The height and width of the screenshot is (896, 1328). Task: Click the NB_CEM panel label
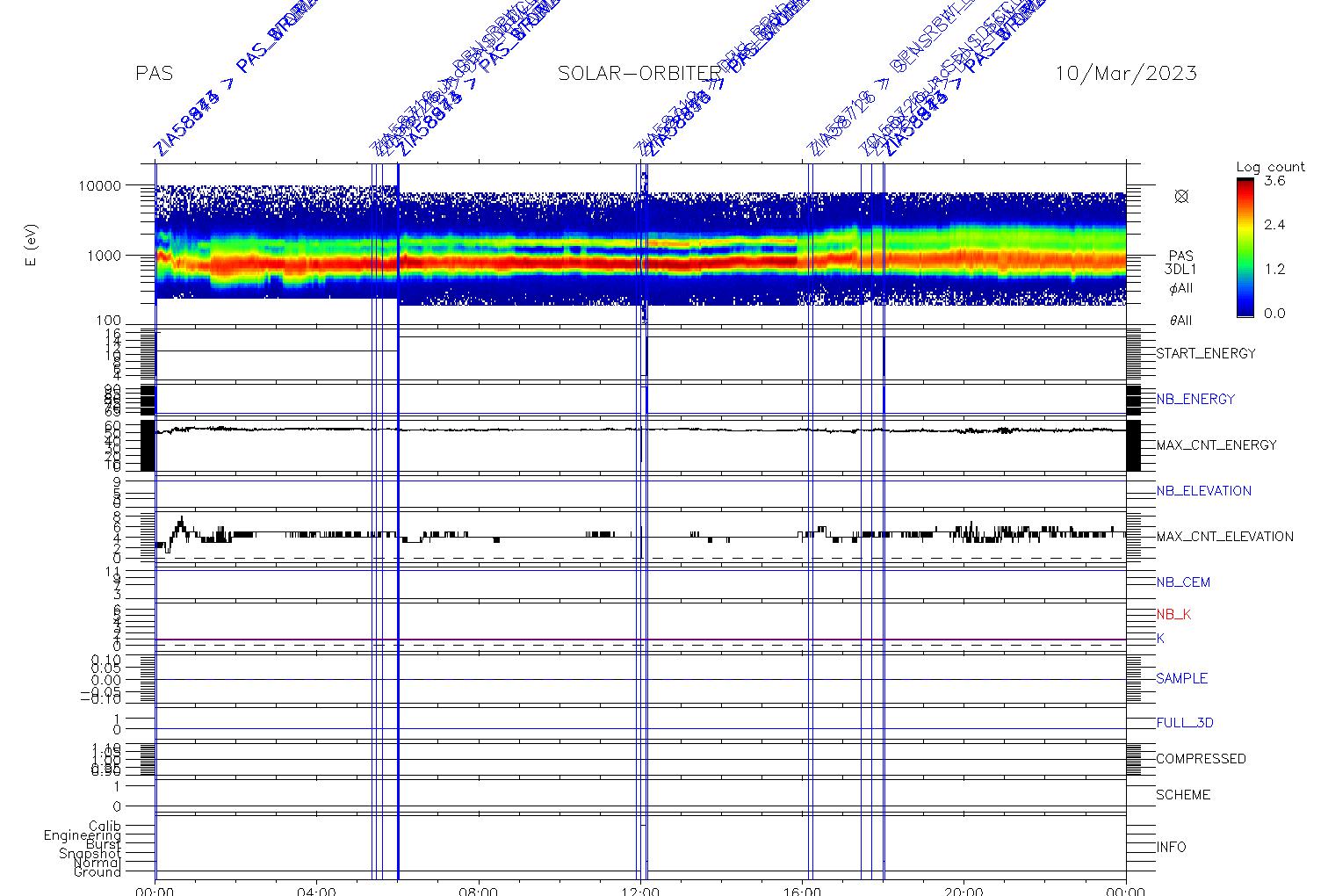pos(1183,582)
